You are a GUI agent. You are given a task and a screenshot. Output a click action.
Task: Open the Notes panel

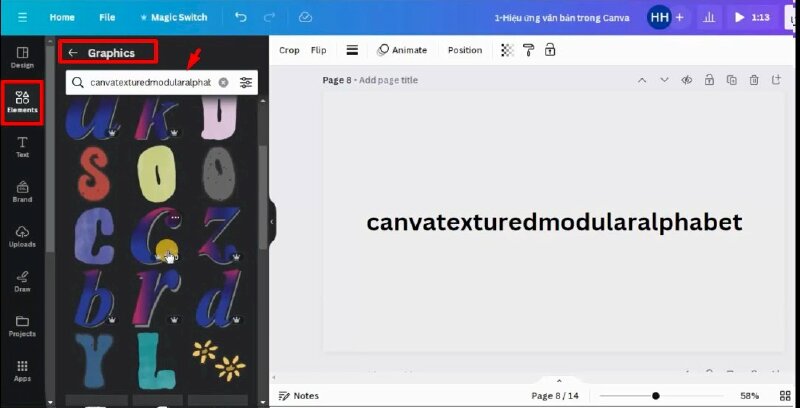pos(299,396)
